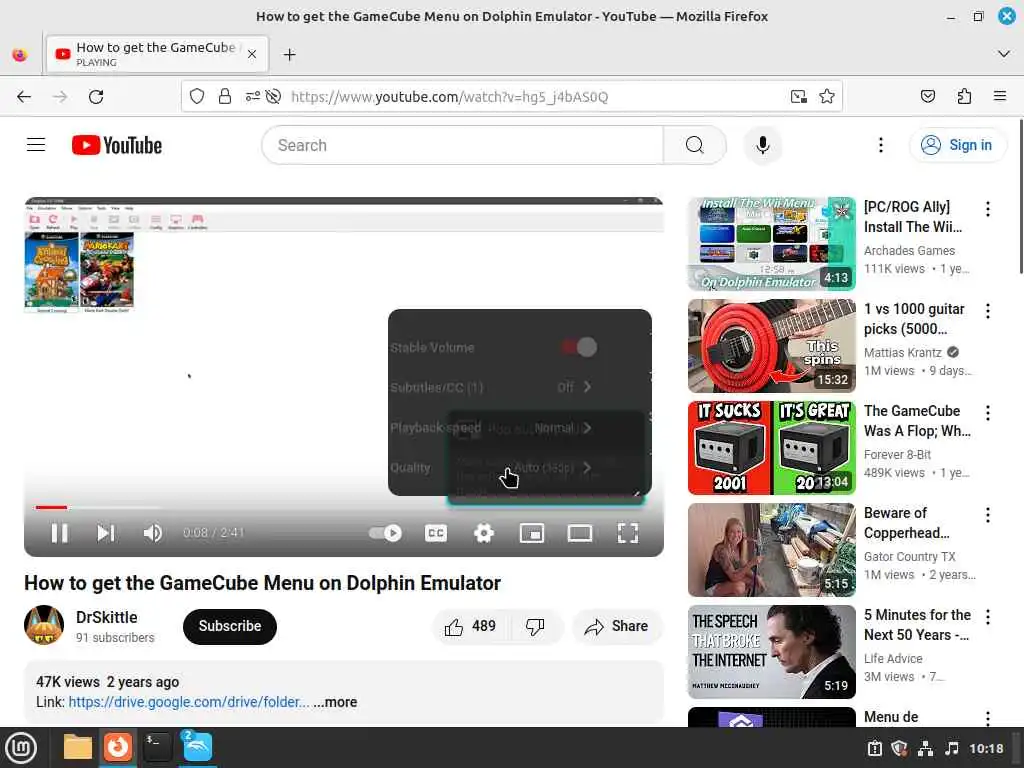Toggle closed captions CC button
1024x768 pixels.
coord(436,533)
